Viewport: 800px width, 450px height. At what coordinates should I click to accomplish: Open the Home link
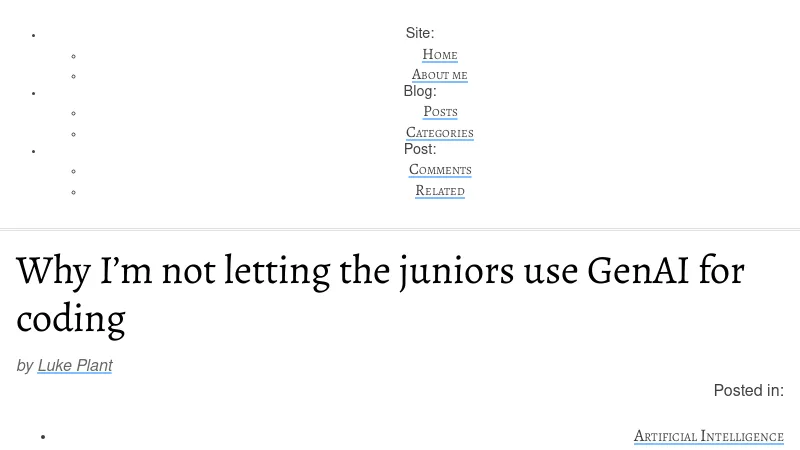coord(440,55)
